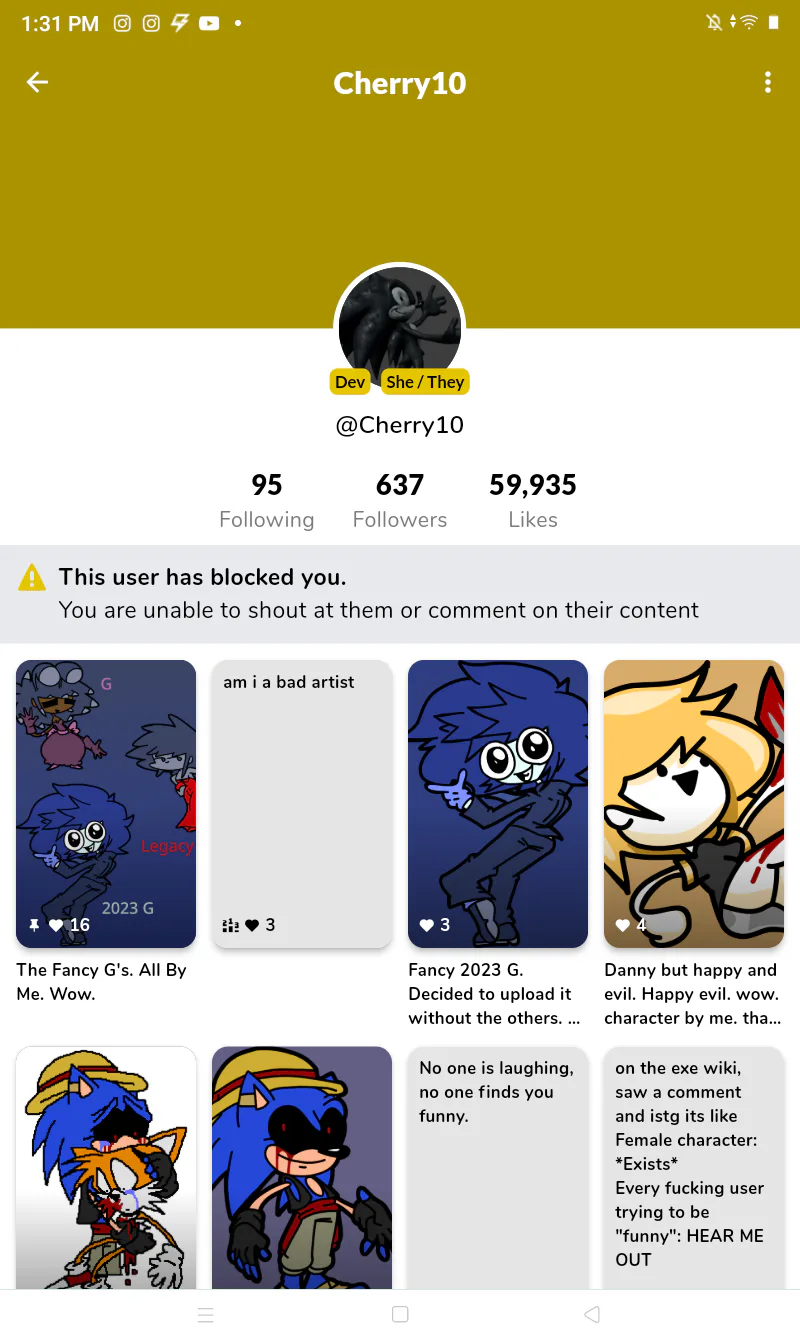Open the 59,935 Likes count
The image size is (800, 1340).
[x=533, y=501]
